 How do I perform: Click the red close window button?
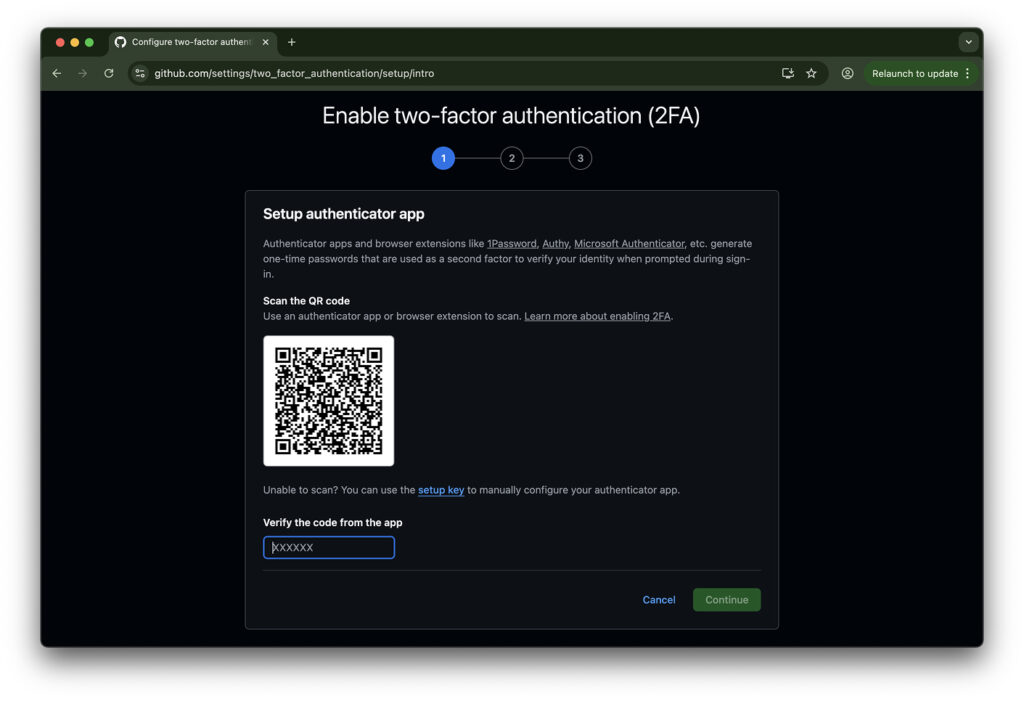(60, 42)
